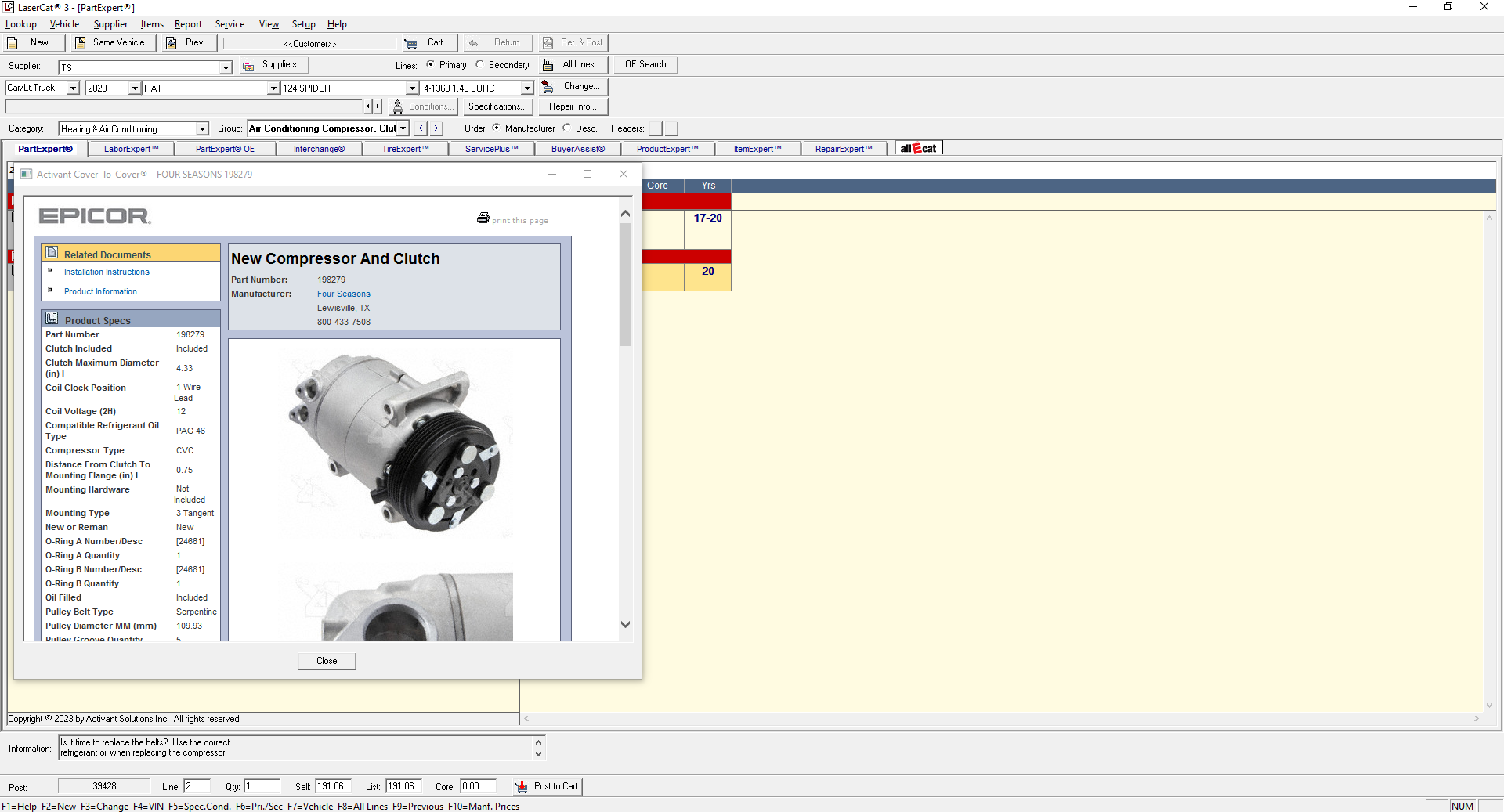
Task: Click the Return arrow icon
Action: tap(474, 43)
